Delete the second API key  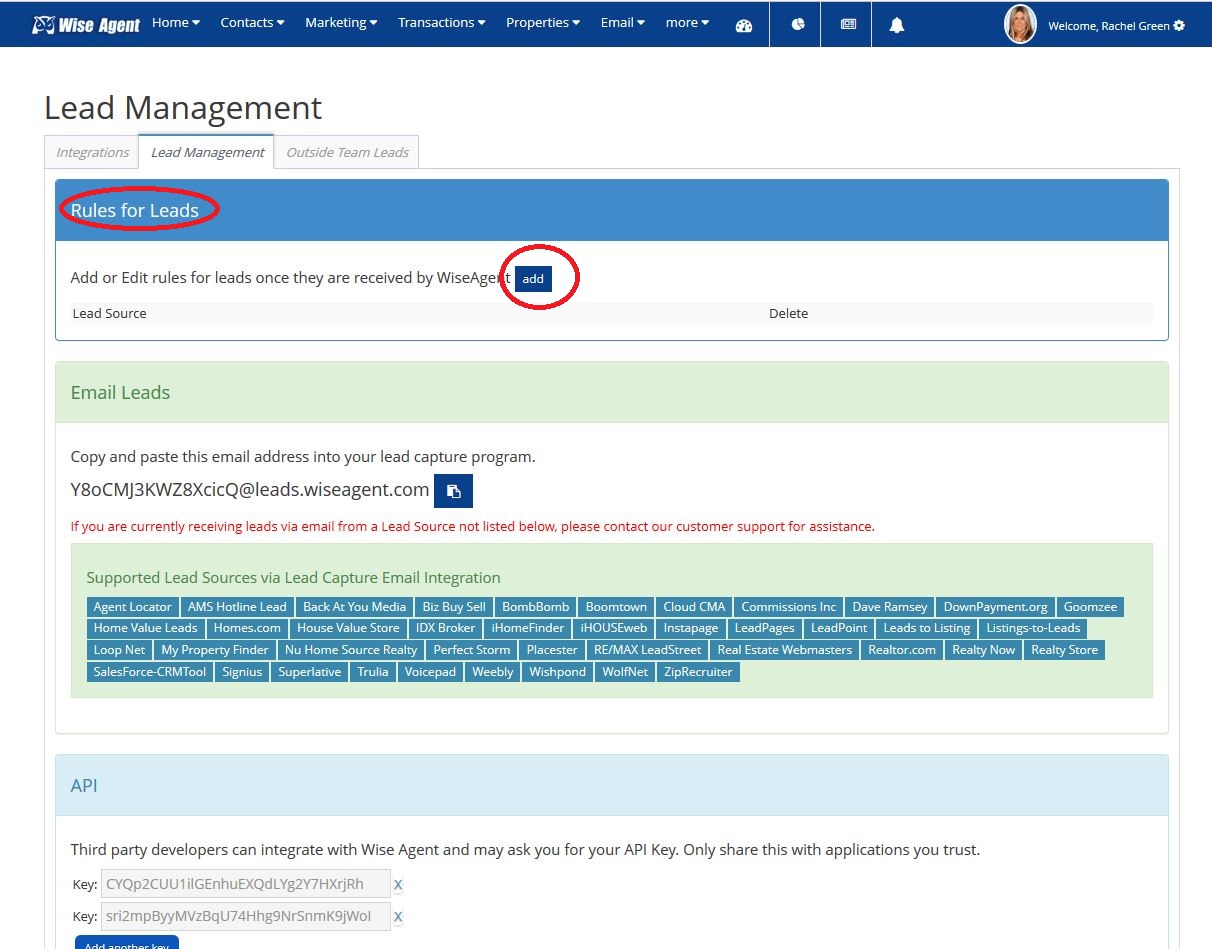coord(398,917)
